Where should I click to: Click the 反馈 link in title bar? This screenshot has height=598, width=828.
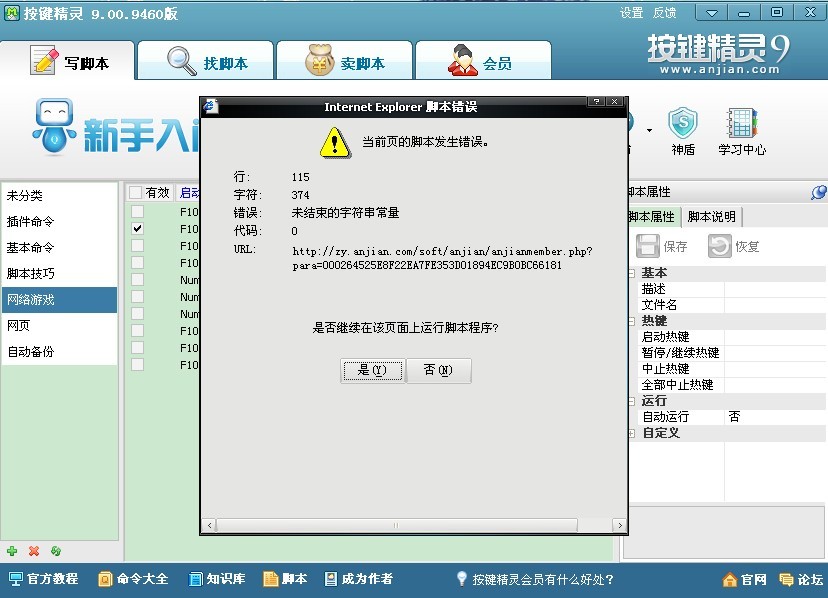[664, 12]
